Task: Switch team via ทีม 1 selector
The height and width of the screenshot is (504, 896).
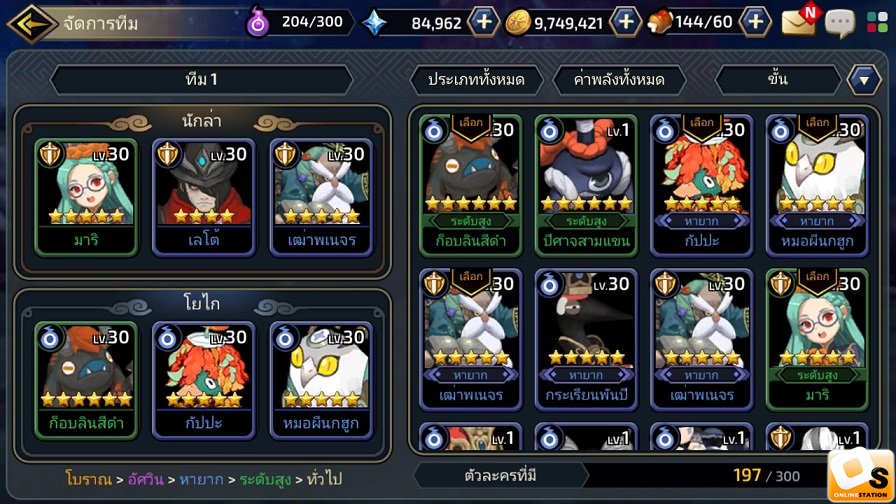Action: coord(202,79)
